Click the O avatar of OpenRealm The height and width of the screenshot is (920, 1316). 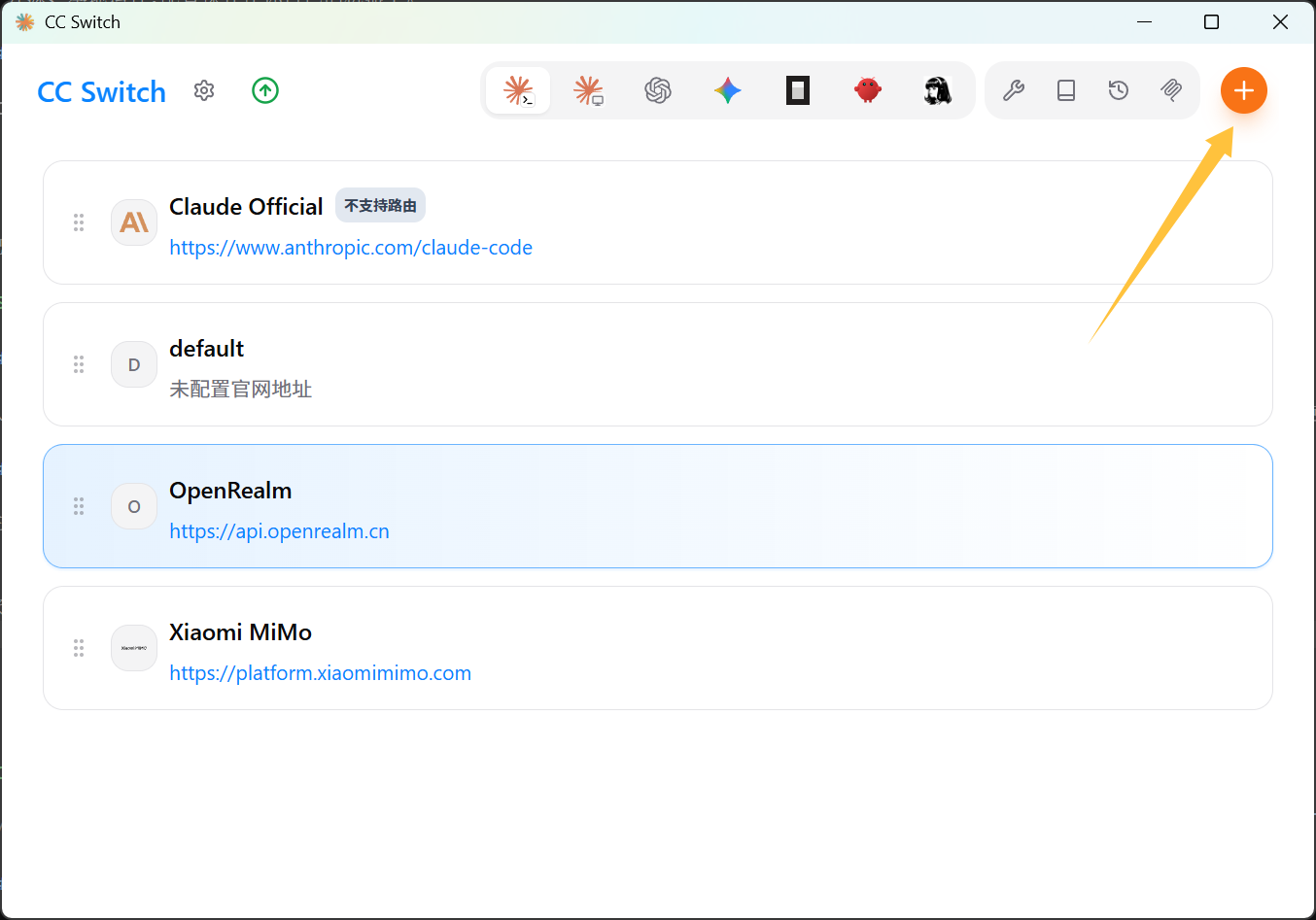click(x=134, y=506)
